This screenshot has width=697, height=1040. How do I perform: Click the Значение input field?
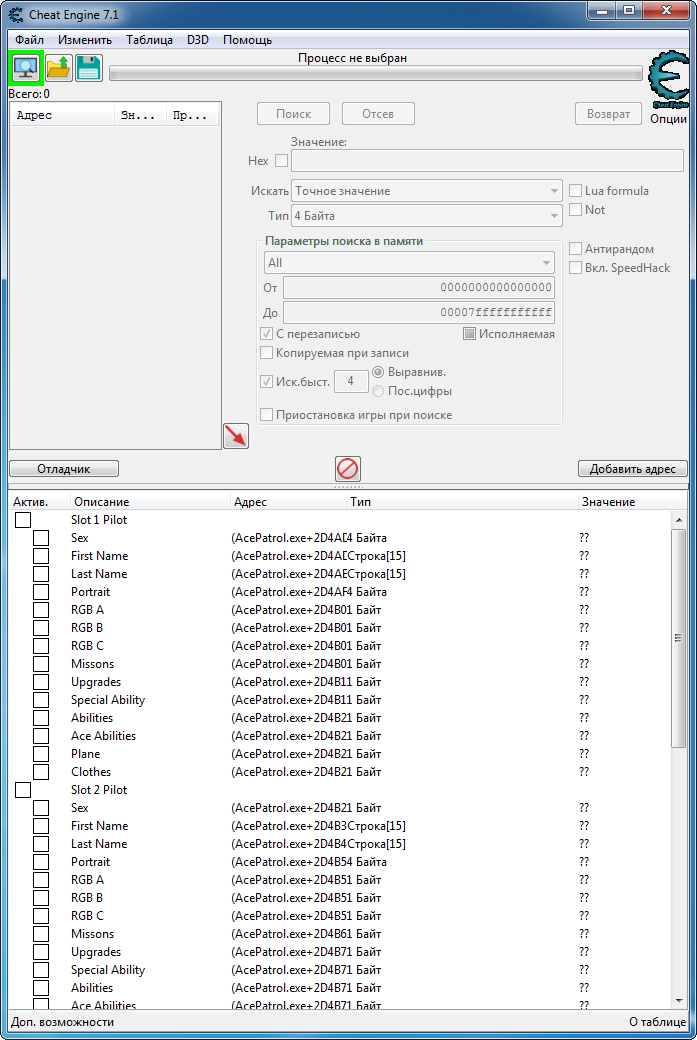tap(487, 161)
